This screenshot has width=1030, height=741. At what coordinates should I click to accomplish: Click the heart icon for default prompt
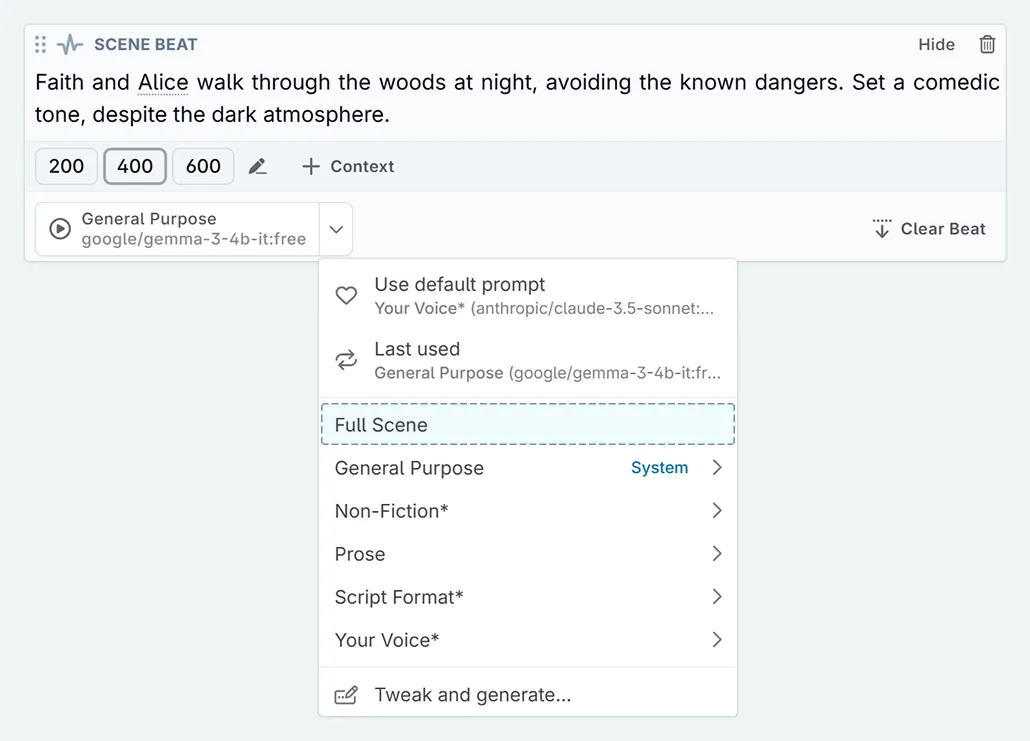pyautogui.click(x=346, y=295)
